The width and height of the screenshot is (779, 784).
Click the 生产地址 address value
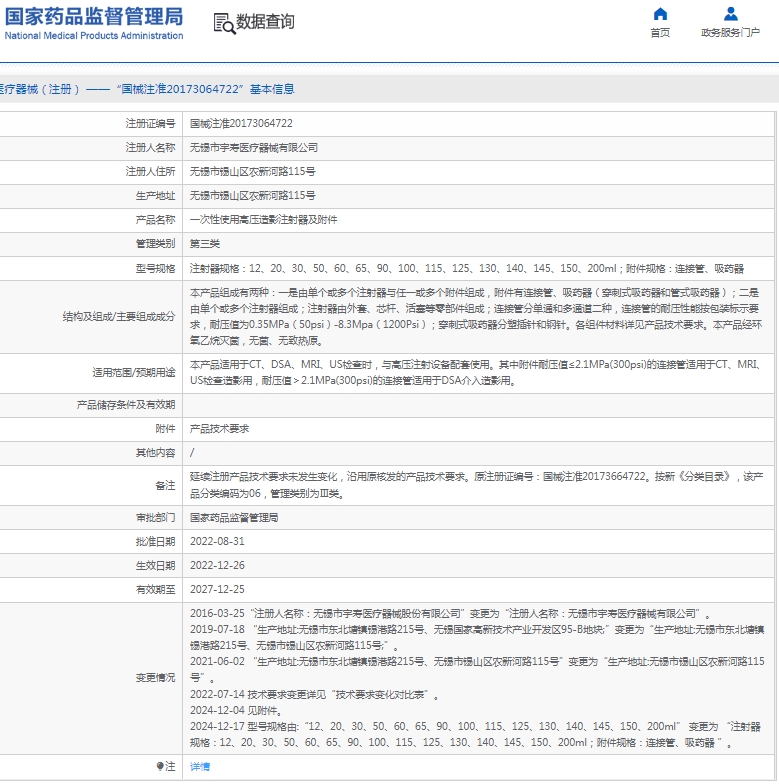252,196
